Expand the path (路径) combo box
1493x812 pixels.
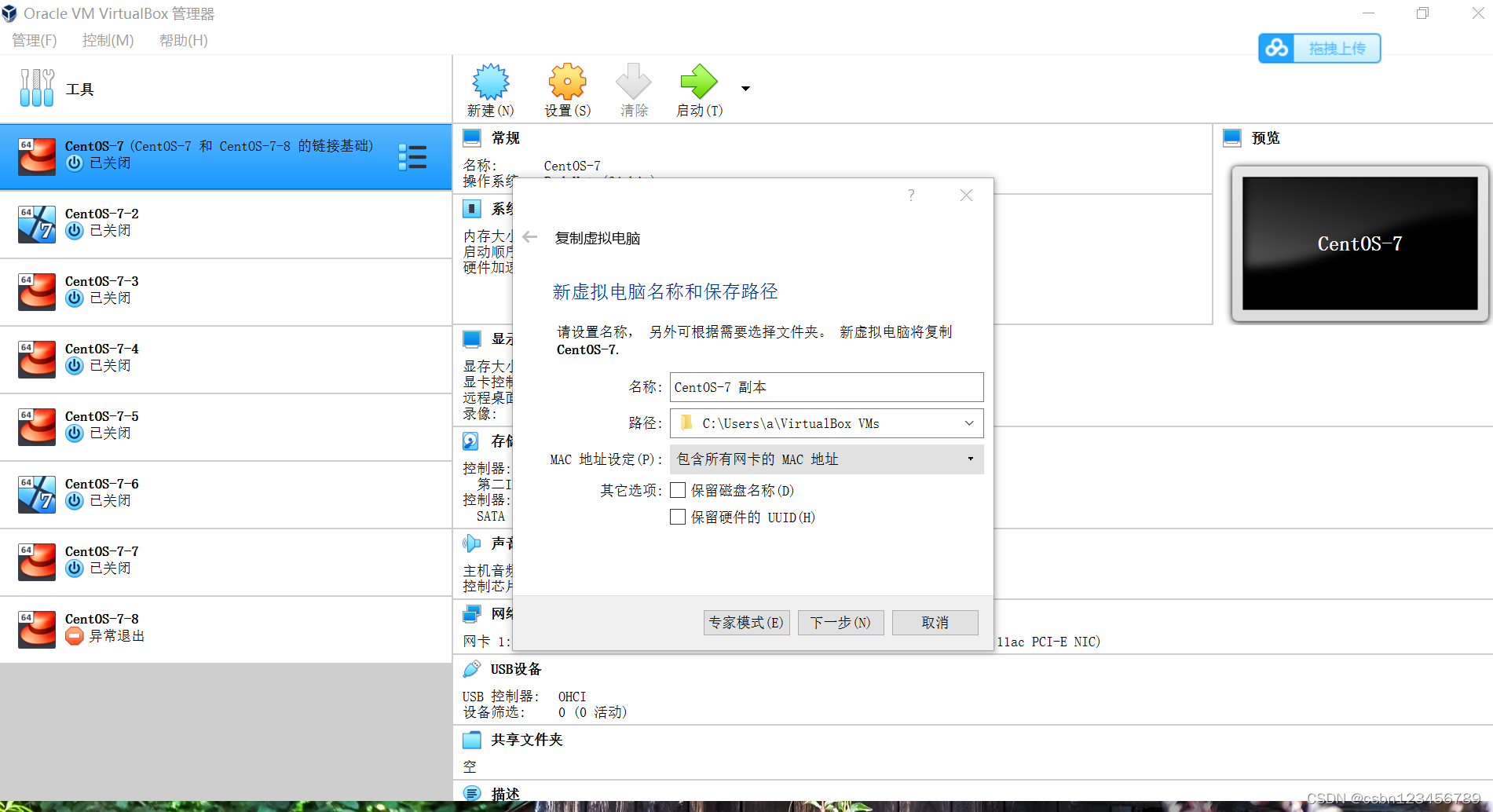coord(969,423)
